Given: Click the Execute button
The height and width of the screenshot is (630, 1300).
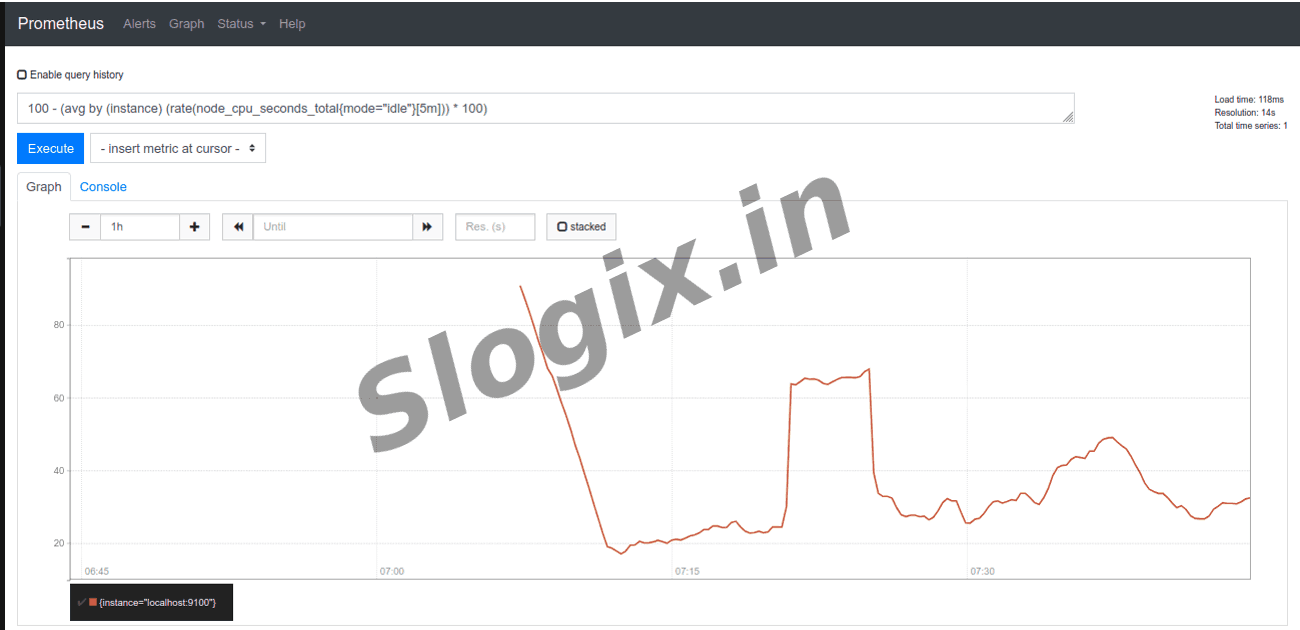Looking at the screenshot, I should 51,149.
